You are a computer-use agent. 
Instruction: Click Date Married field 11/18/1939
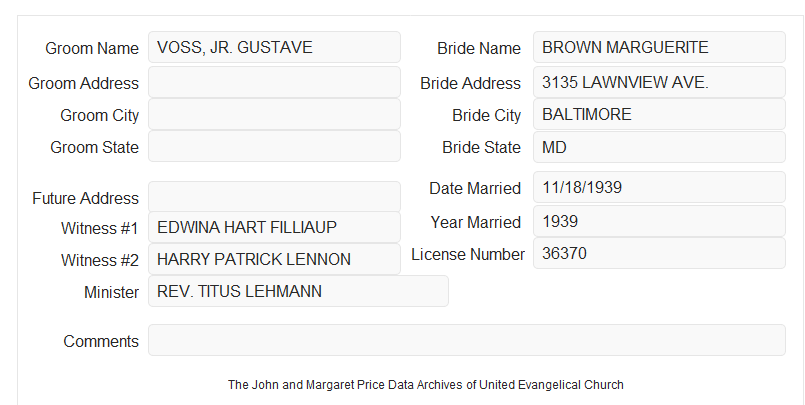pyautogui.click(x=659, y=187)
